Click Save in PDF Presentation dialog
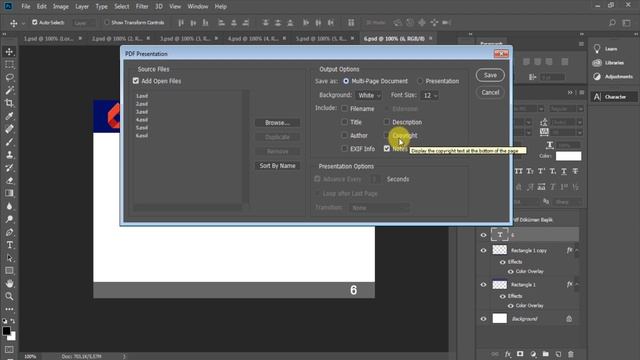 tap(490, 75)
